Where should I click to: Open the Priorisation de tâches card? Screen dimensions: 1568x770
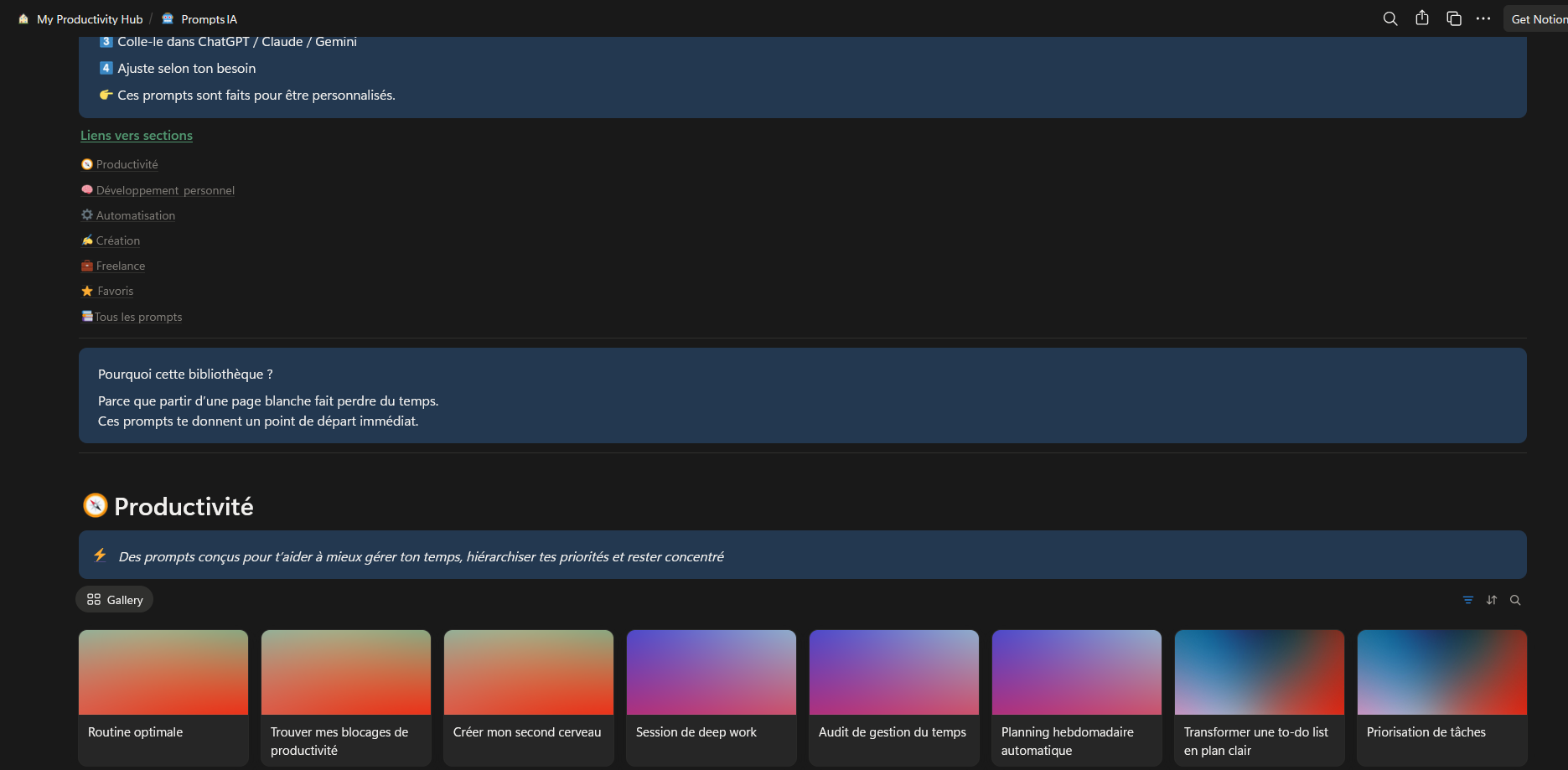pos(1441,697)
